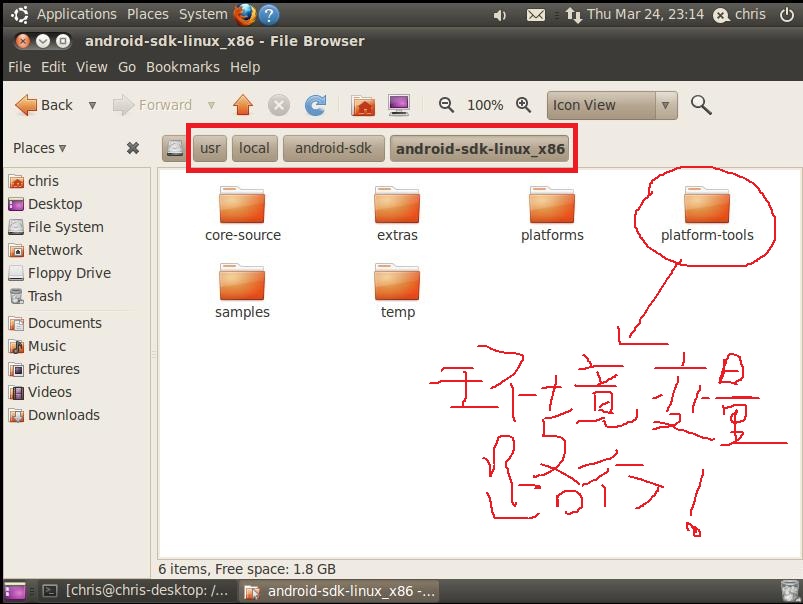The width and height of the screenshot is (803, 604).
Task: Select android-sdk-linux_x86 path button
Action: (x=480, y=149)
